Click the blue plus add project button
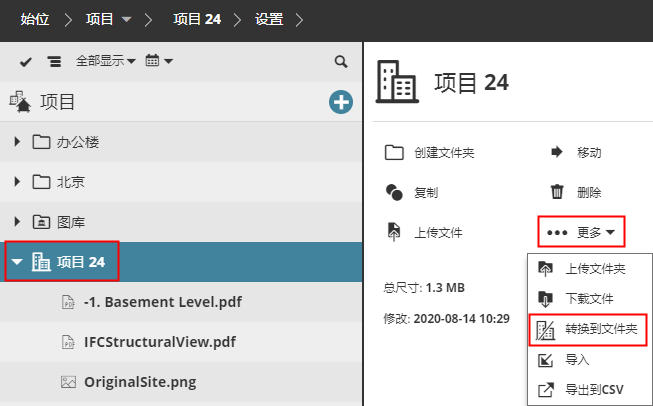 coord(341,102)
